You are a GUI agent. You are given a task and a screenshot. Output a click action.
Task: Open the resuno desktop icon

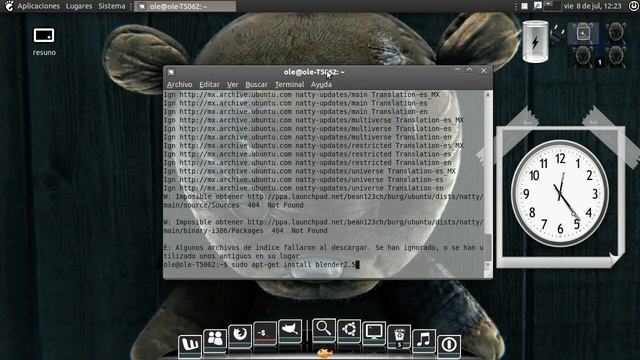click(x=44, y=41)
